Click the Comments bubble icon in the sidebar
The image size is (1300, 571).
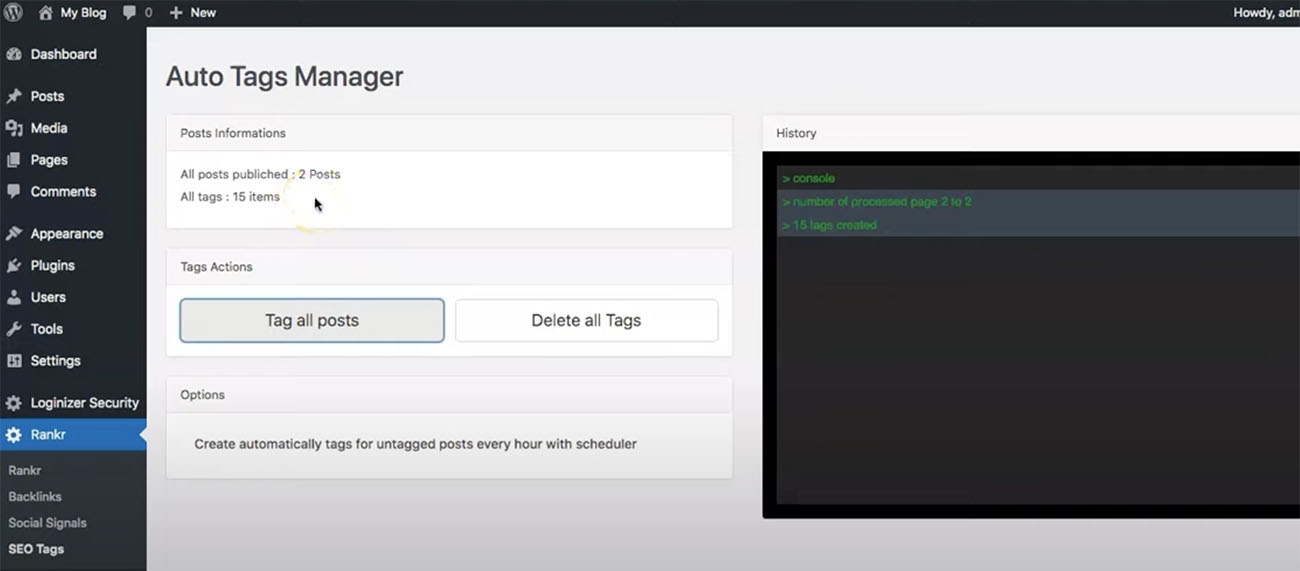click(14, 191)
